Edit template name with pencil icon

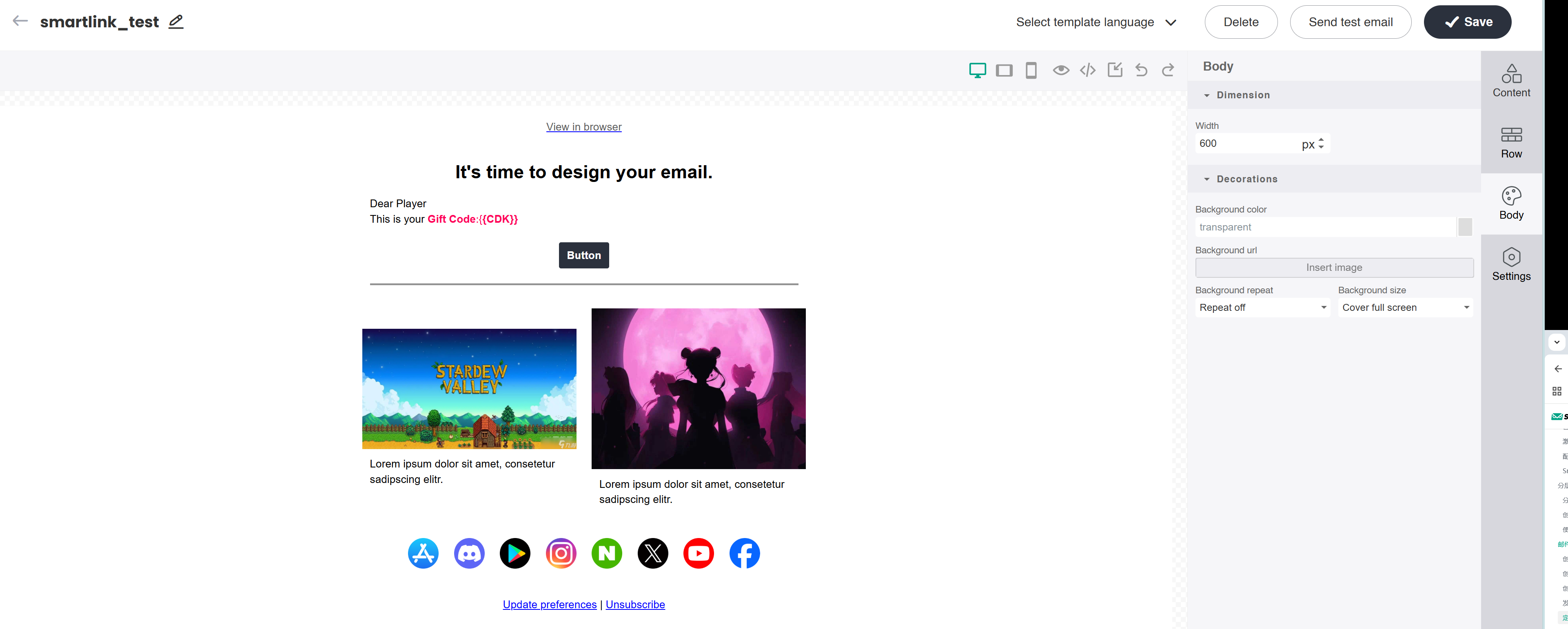click(176, 22)
